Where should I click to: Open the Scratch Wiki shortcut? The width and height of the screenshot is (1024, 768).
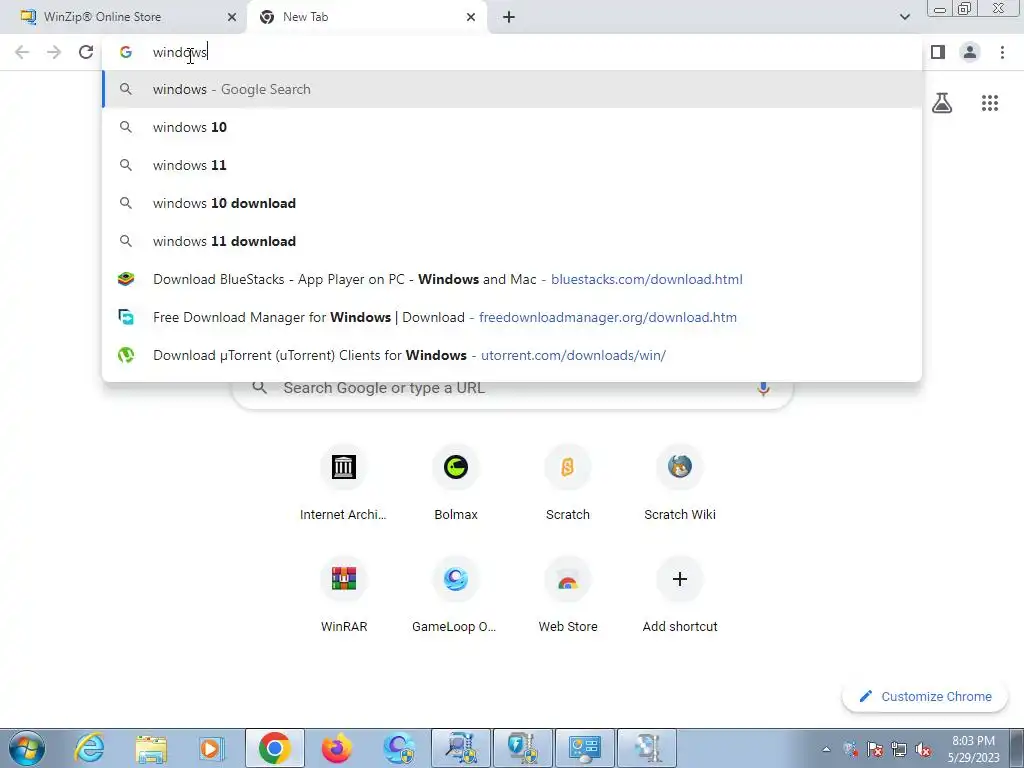coord(680,483)
